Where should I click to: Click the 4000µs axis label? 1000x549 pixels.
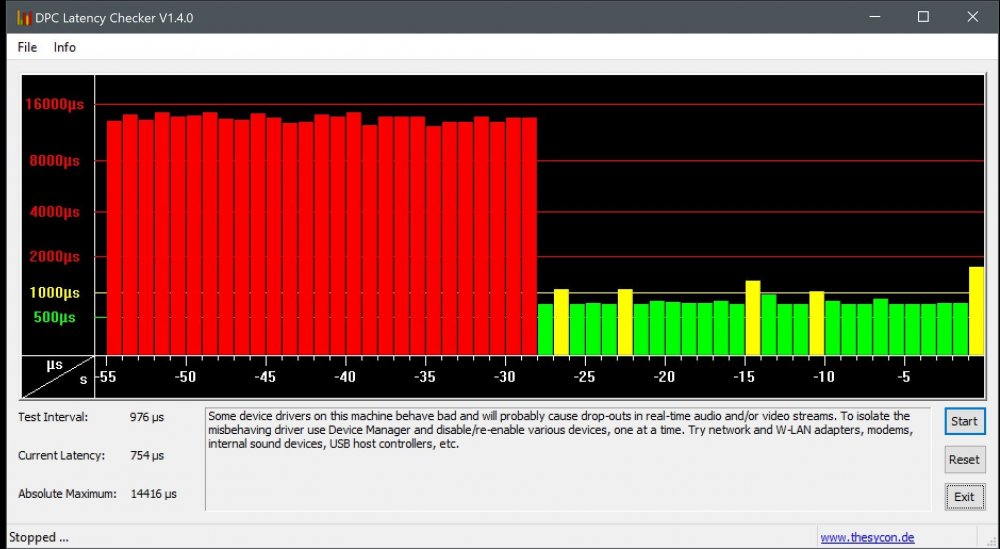click(55, 212)
